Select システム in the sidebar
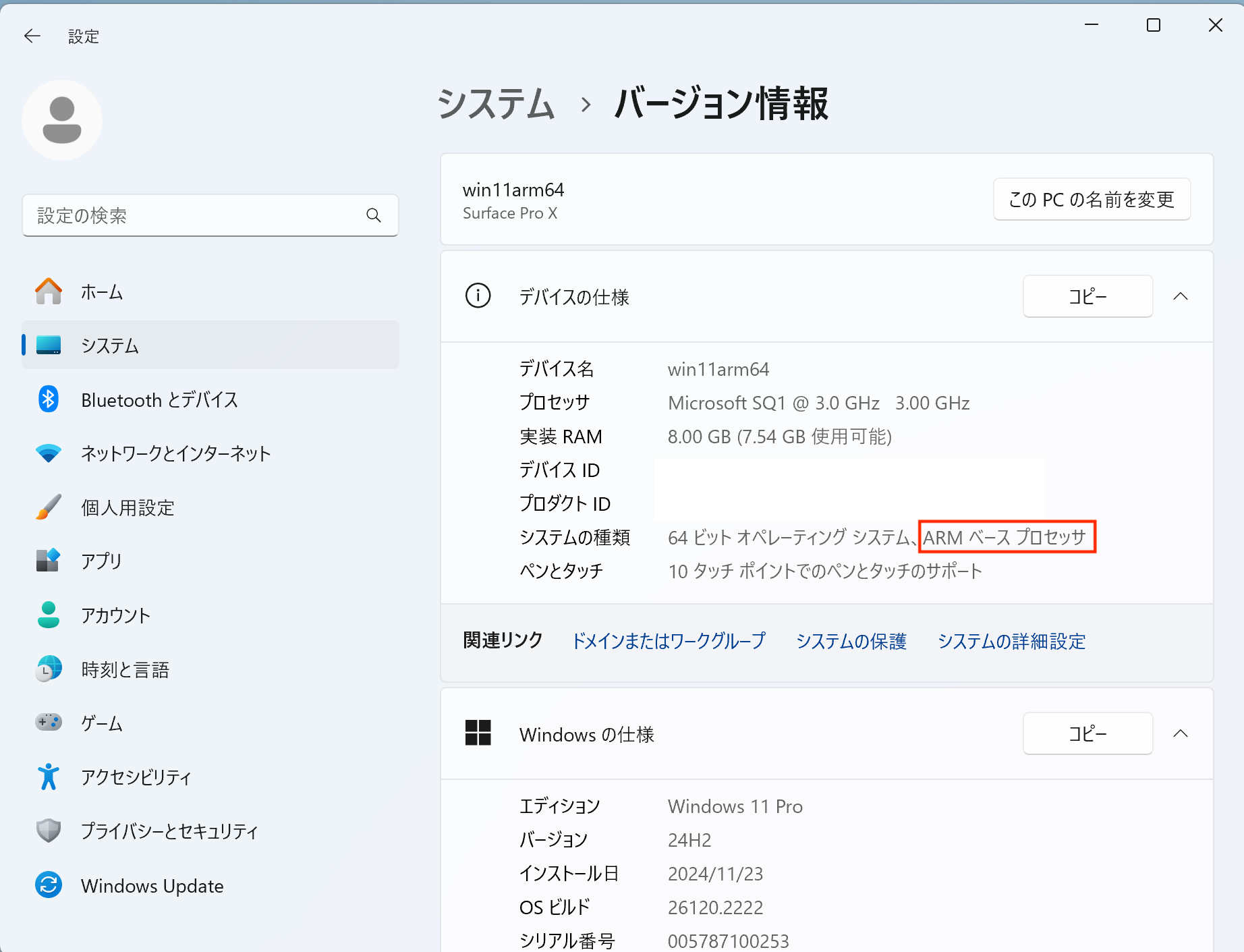 click(210, 345)
